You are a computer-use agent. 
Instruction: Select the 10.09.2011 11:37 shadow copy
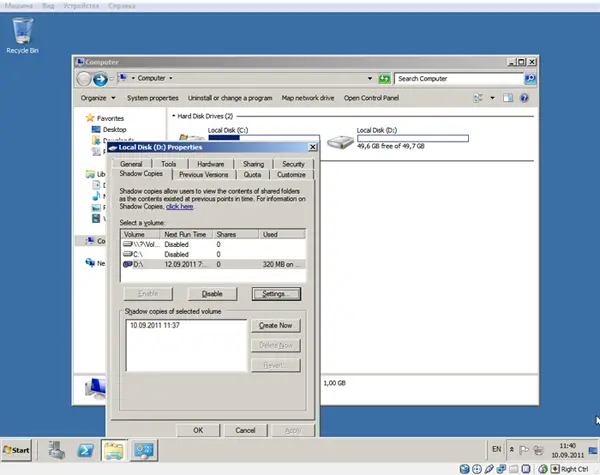point(155,325)
